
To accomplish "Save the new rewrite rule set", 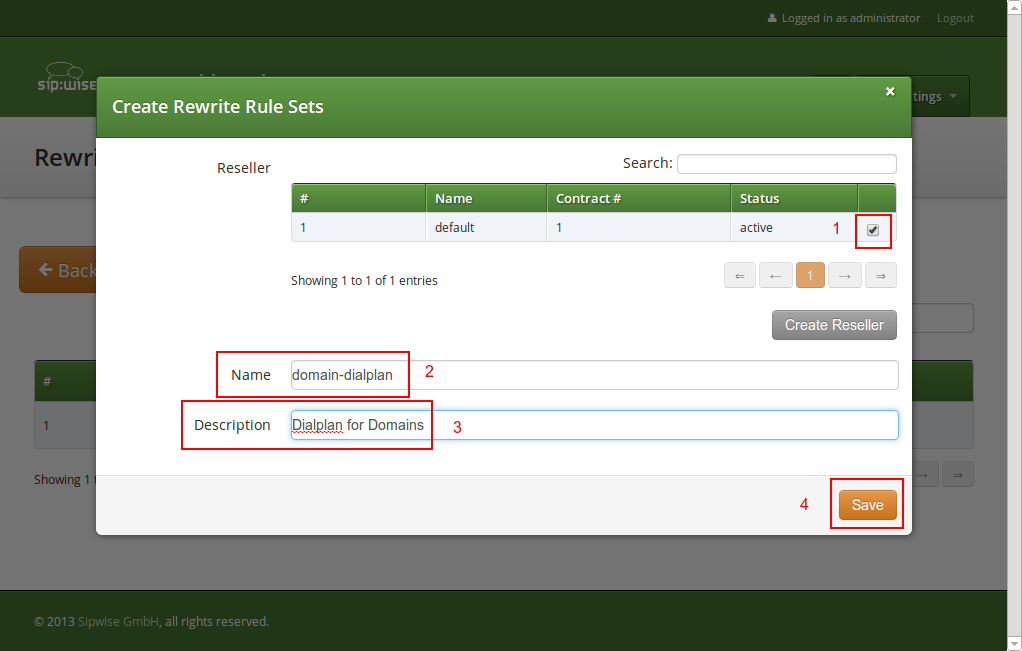I will 866,504.
